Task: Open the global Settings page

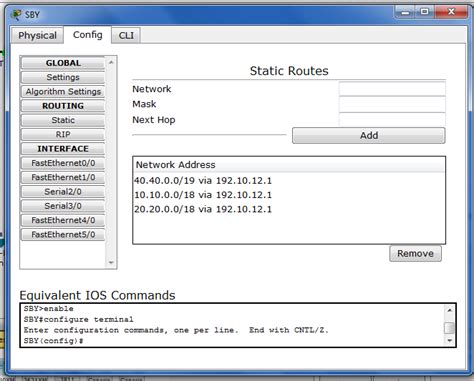Action: [63, 77]
